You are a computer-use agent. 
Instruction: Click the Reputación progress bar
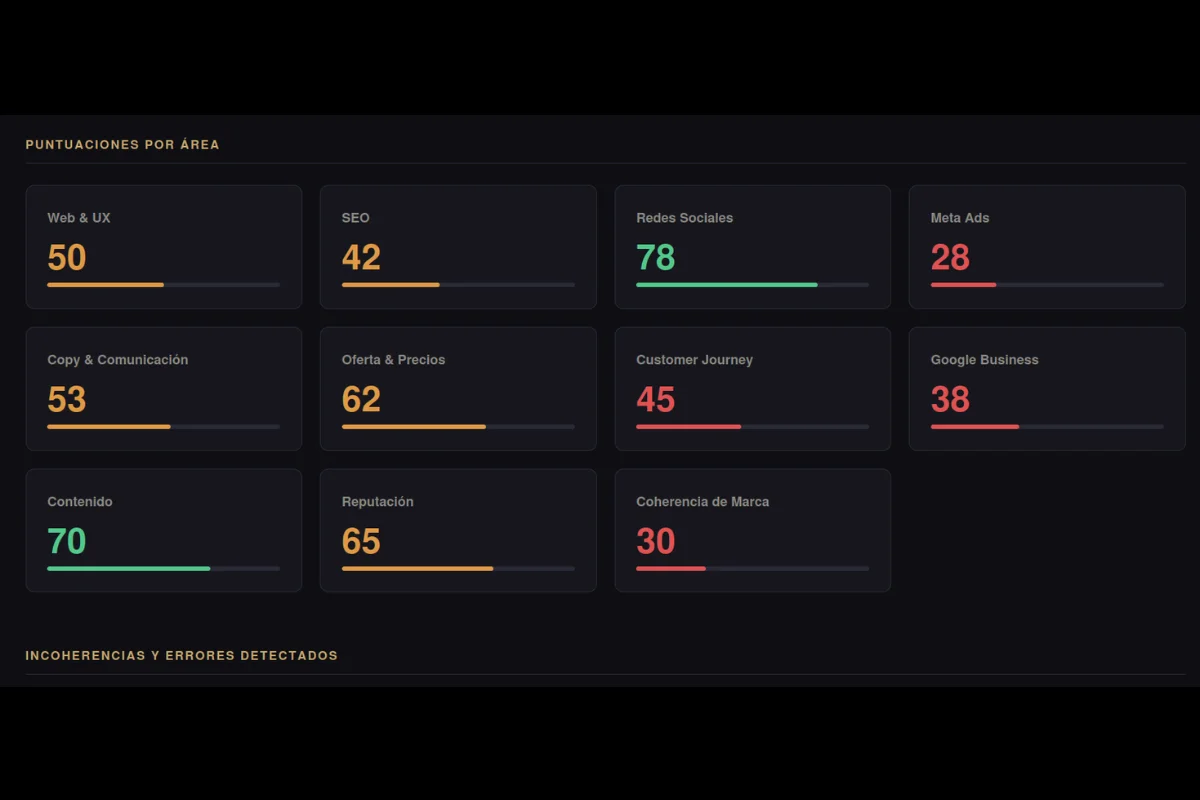pos(458,569)
